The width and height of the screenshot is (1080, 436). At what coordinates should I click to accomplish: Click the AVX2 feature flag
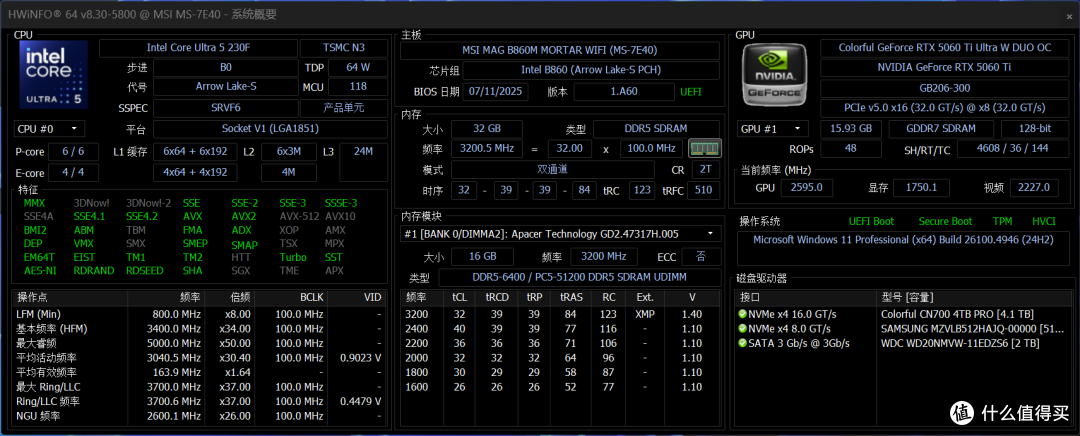(244, 216)
